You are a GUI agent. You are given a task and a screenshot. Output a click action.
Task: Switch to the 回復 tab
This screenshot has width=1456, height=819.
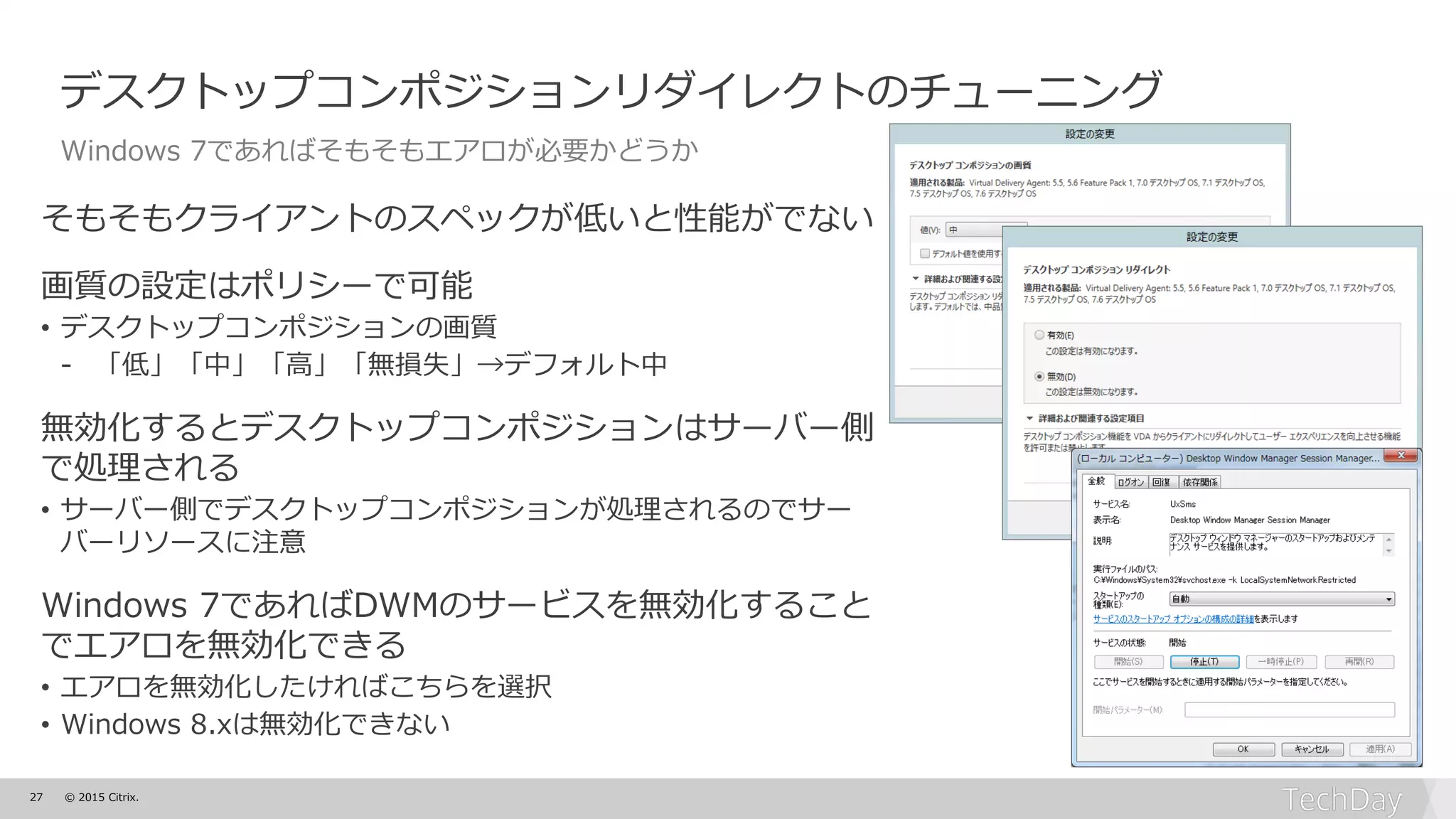pyautogui.click(x=1162, y=482)
